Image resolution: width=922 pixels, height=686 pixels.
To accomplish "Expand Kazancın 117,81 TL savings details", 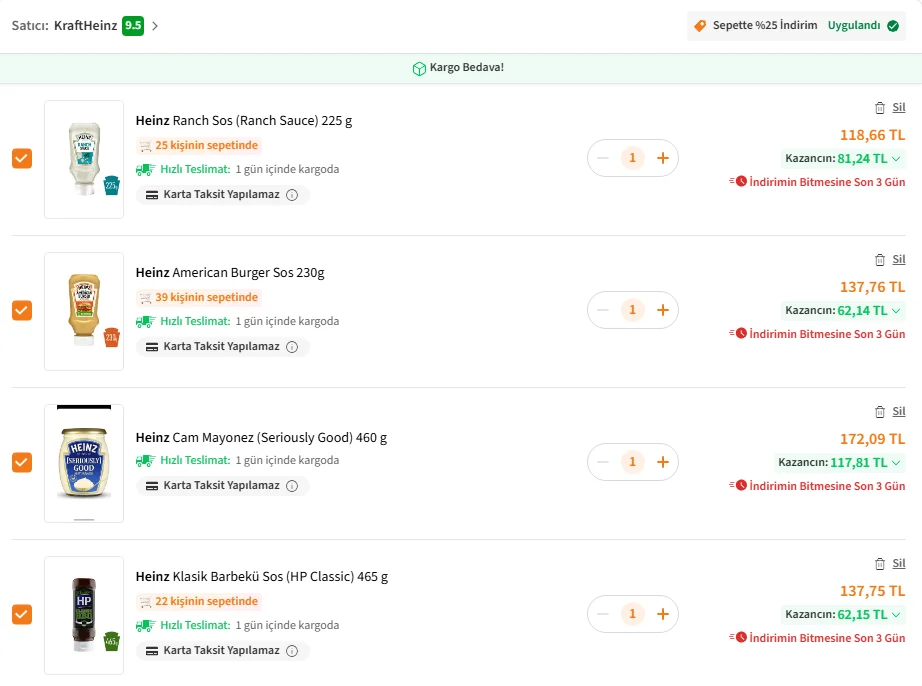I will tap(839, 463).
